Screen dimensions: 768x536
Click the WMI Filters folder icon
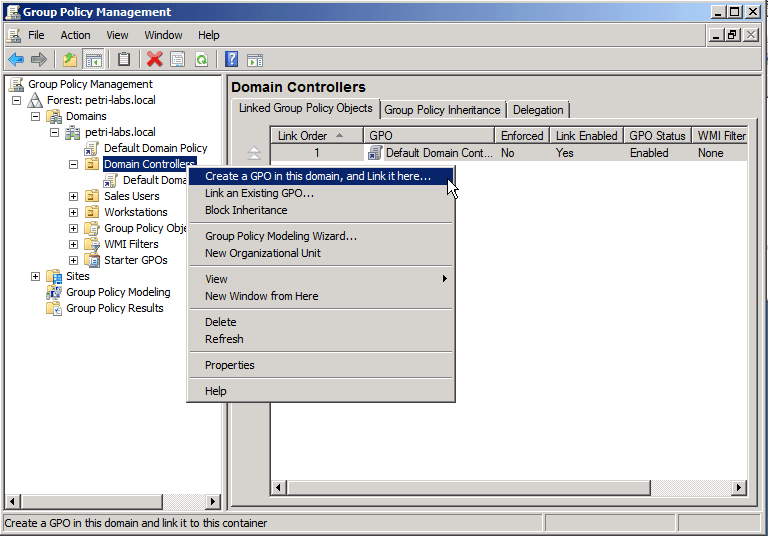point(92,244)
